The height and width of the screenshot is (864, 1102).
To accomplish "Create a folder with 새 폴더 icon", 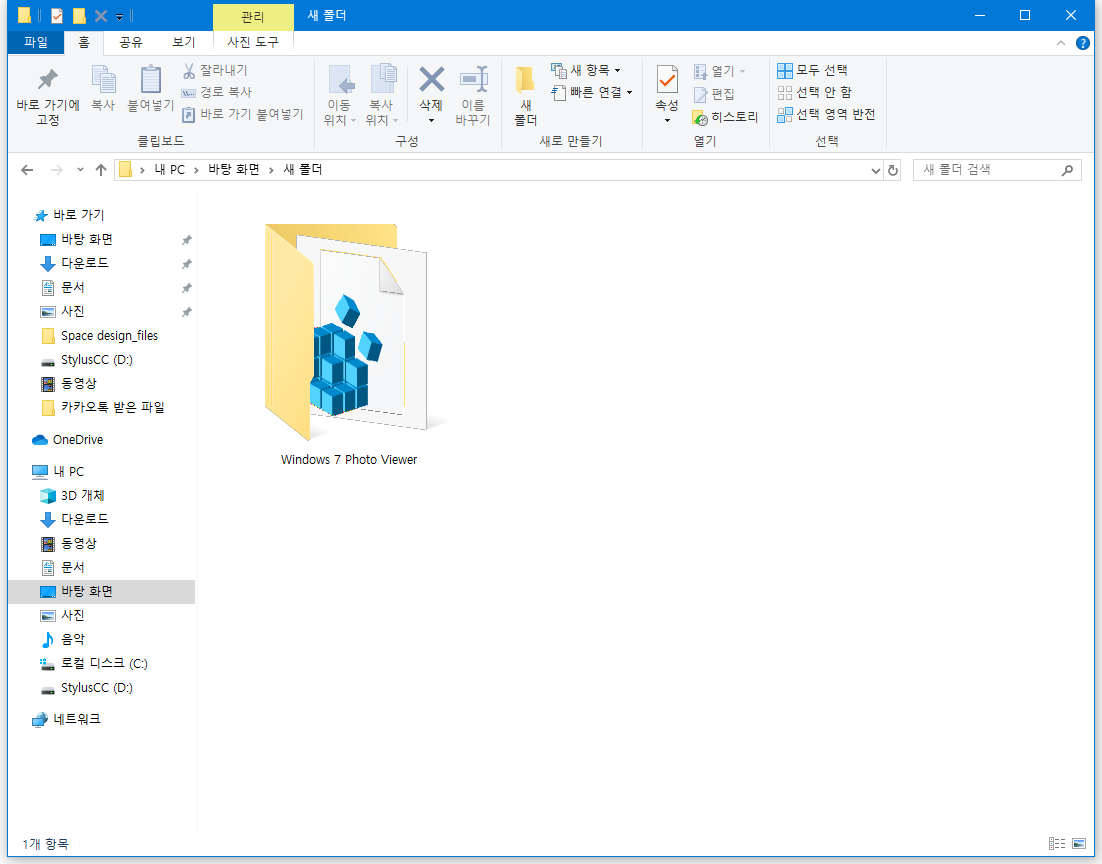I will point(525,79).
